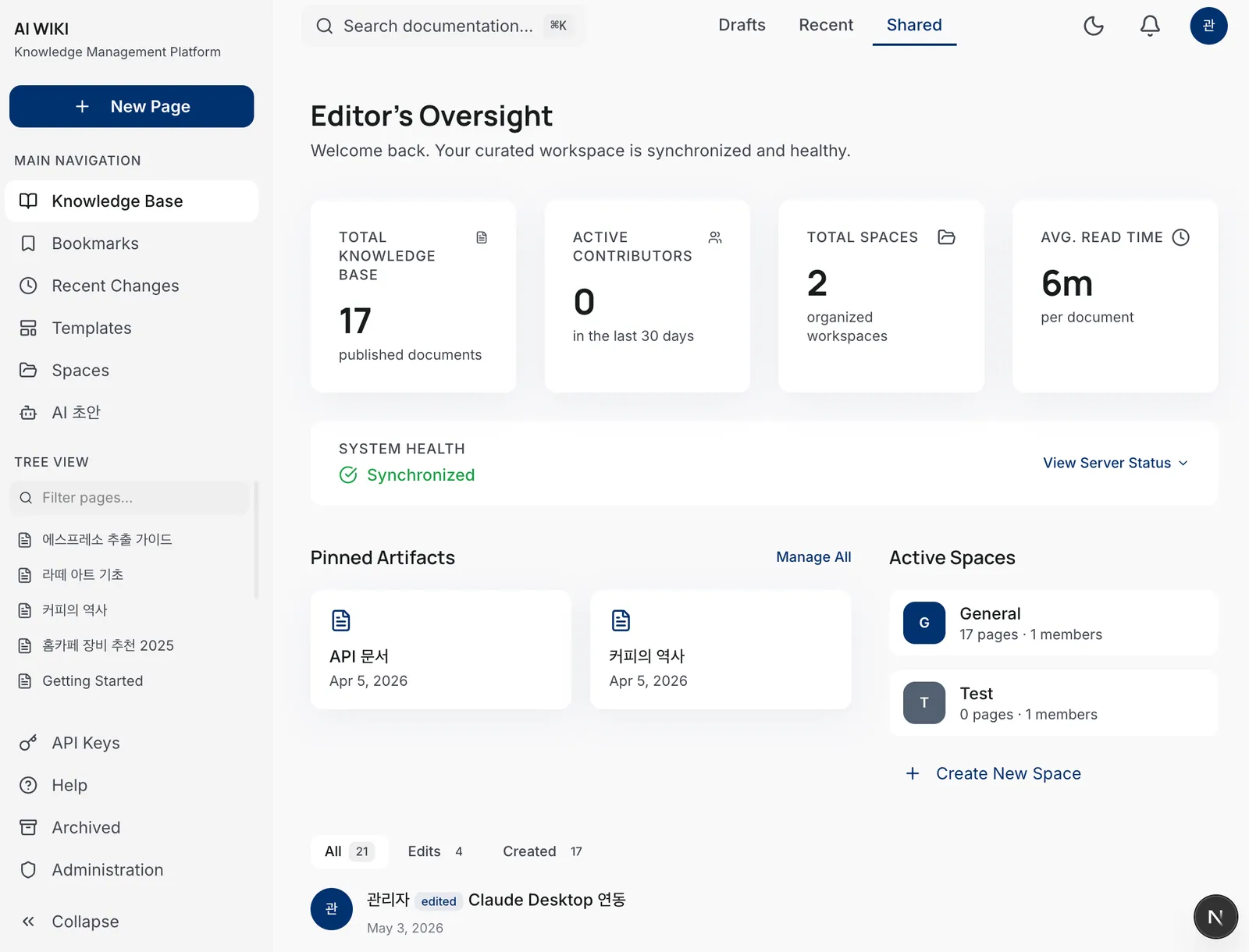1249x952 pixels.
Task: Open the 홈카페 장비 추천 2025 page
Action: (108, 645)
